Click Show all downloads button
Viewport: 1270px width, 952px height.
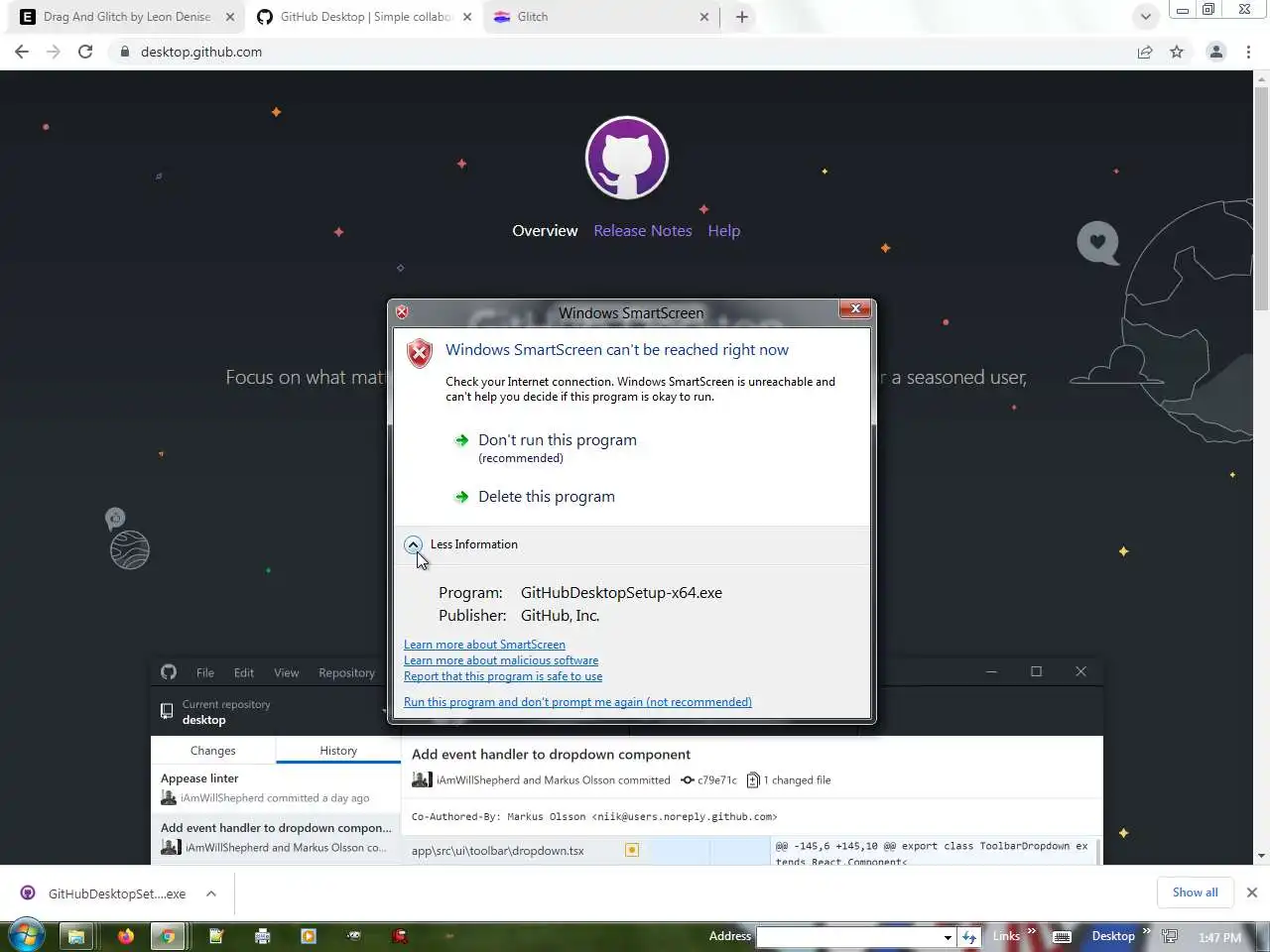pos(1195,892)
